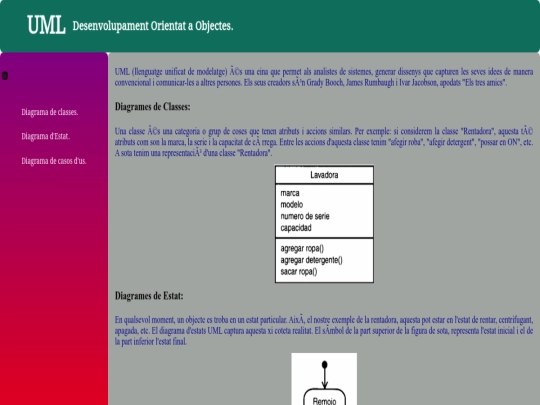Open the 'Diagrama de casos d'us.' sidebar link

click(x=54, y=161)
